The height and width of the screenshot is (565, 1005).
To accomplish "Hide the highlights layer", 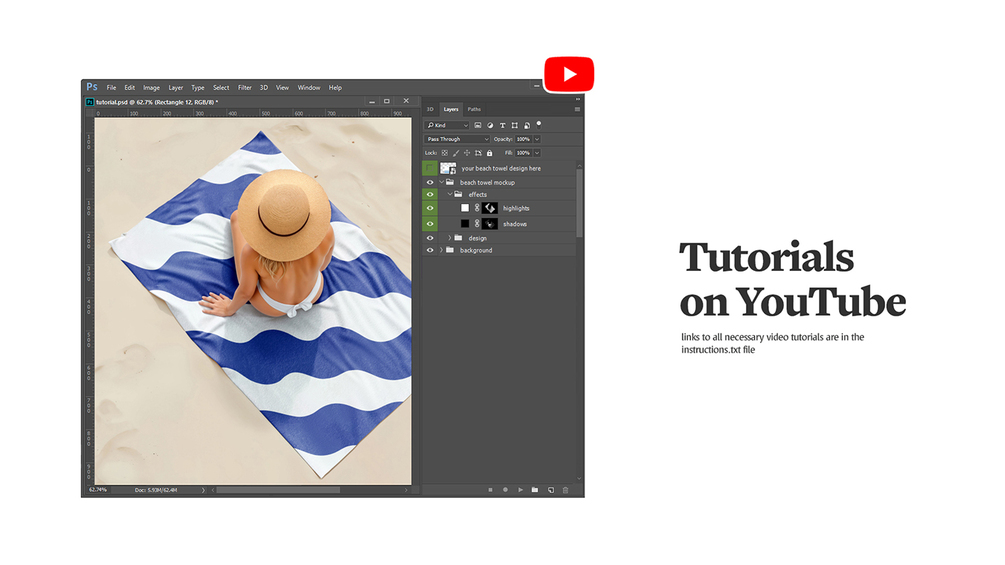I will (x=430, y=208).
